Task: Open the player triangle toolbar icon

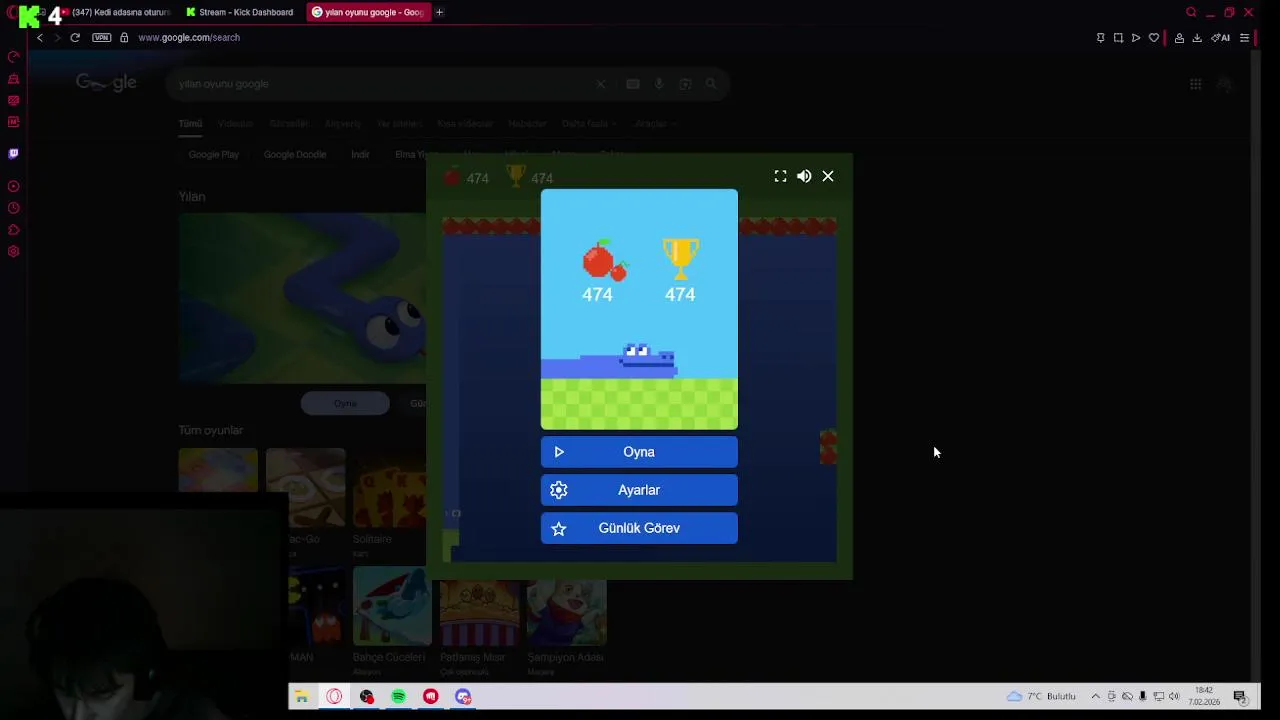Action: point(1136,38)
